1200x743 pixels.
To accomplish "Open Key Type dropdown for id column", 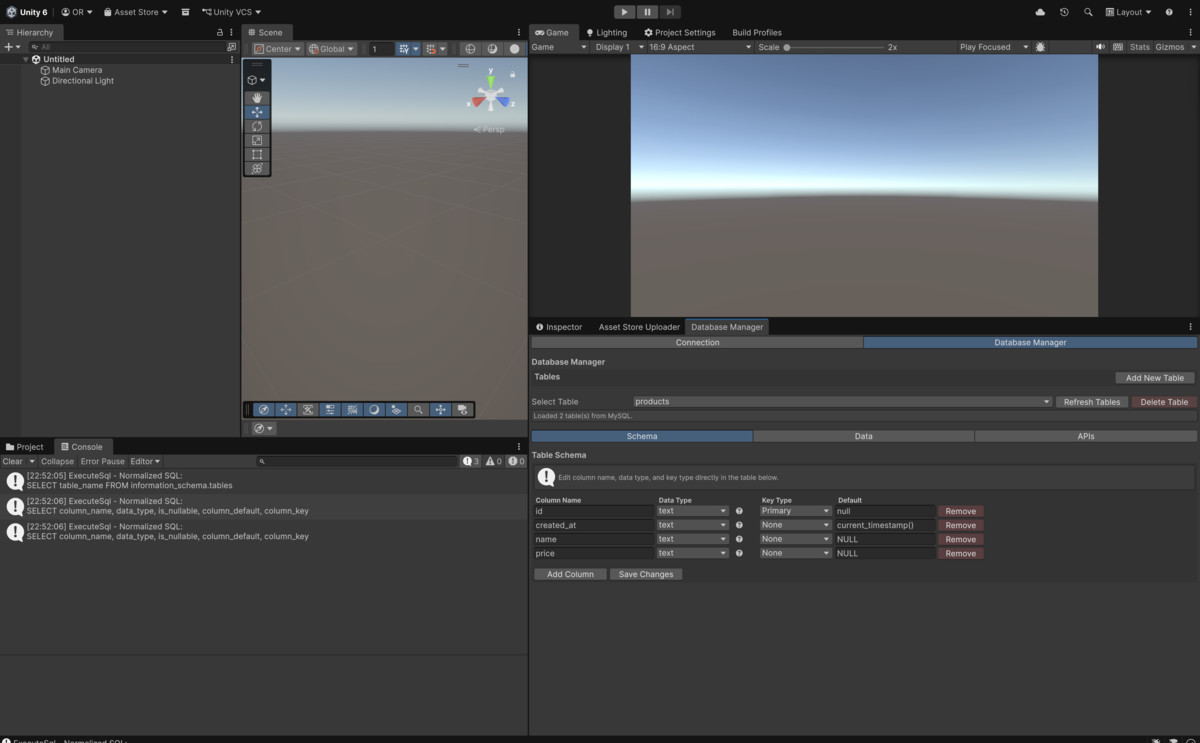I will click(795, 511).
